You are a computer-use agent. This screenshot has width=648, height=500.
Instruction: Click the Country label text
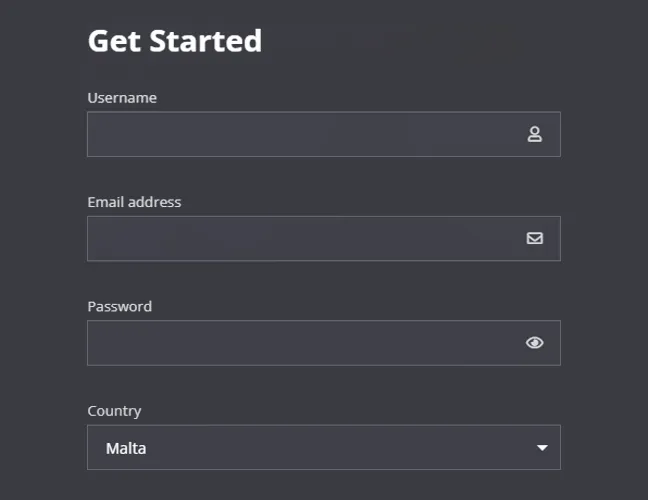[114, 411]
